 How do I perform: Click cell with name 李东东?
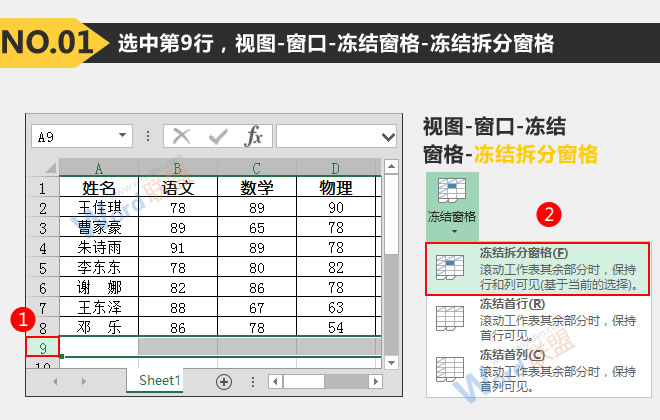pos(99,268)
